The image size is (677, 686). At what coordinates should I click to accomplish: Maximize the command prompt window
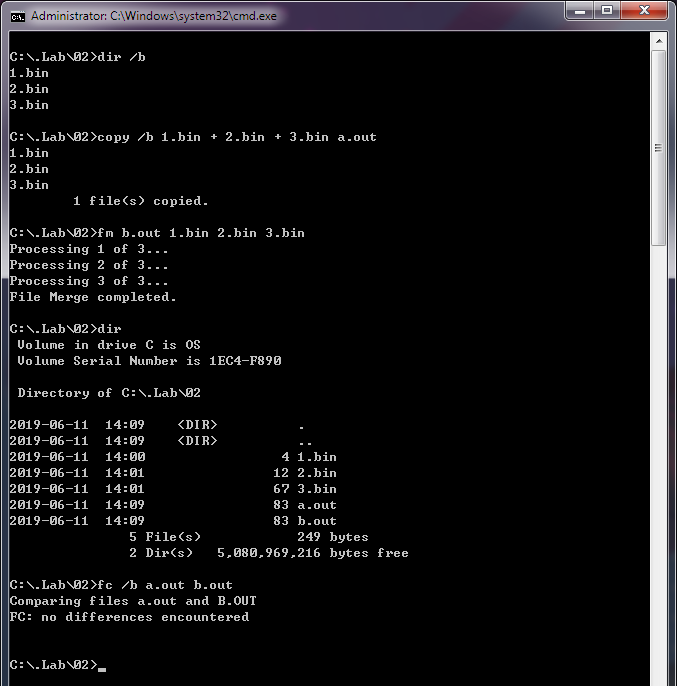[x=607, y=10]
